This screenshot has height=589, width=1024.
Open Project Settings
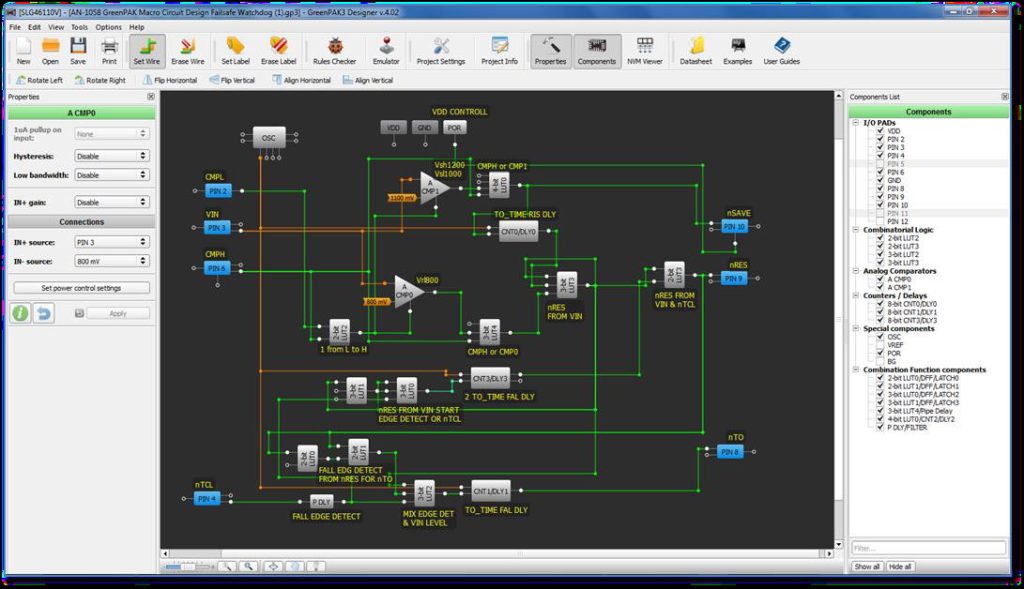click(x=441, y=51)
